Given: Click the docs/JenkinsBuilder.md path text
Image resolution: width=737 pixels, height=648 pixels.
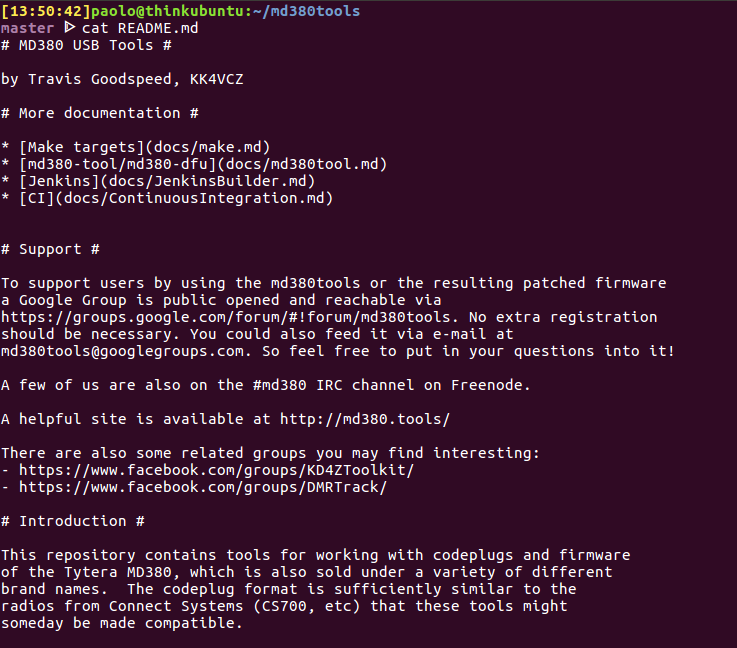Looking at the screenshot, I should tap(207, 181).
